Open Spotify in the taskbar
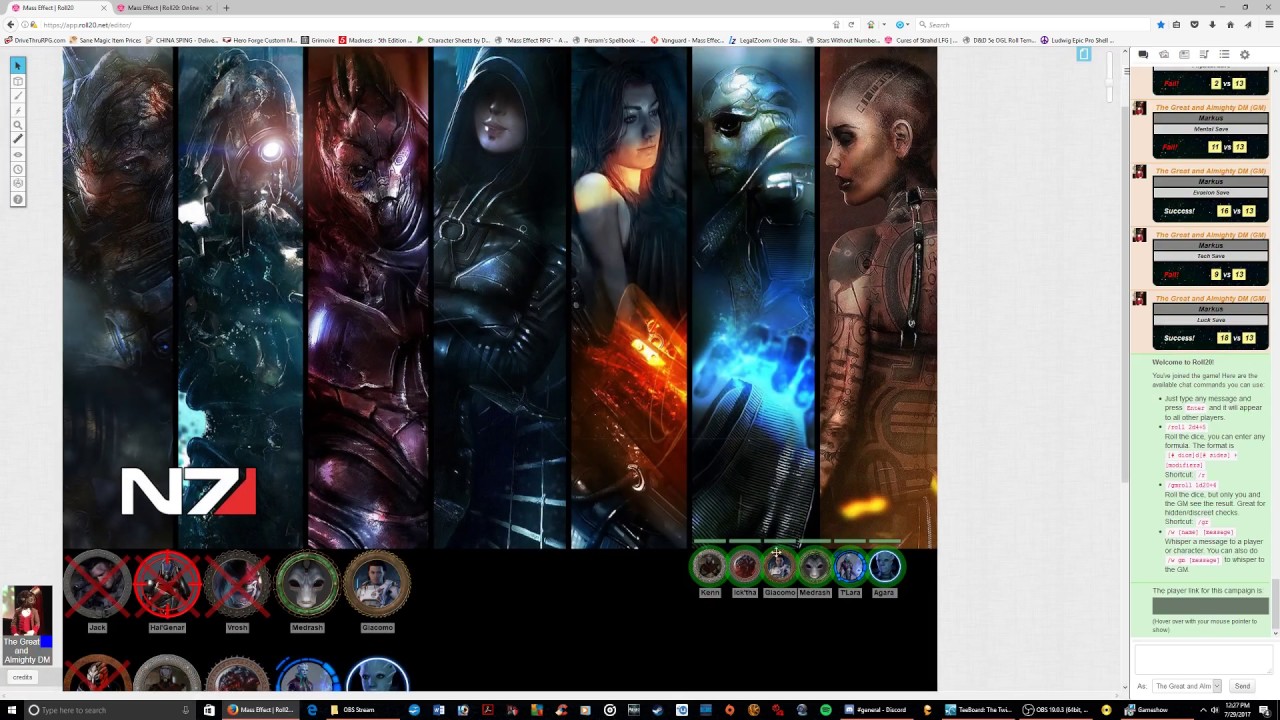1280x720 pixels. [826, 710]
